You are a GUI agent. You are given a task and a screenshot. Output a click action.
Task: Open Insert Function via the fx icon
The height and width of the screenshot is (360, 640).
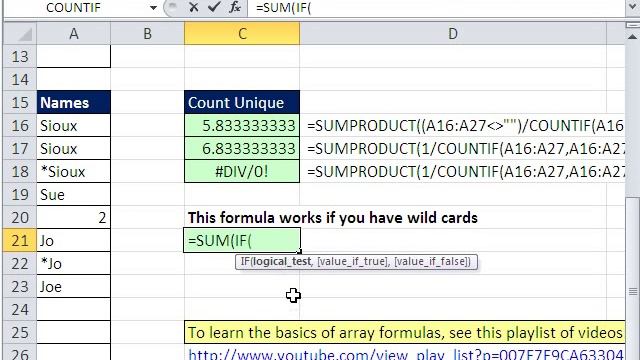[x=235, y=7]
